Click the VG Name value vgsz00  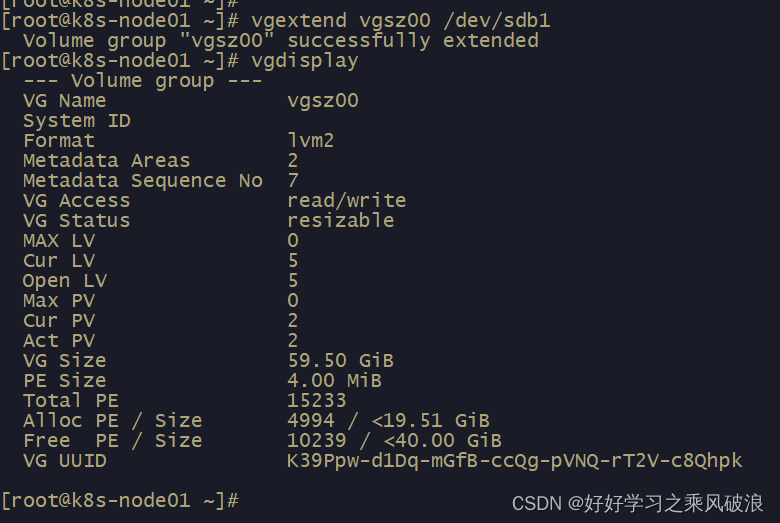pyautogui.click(x=322, y=100)
